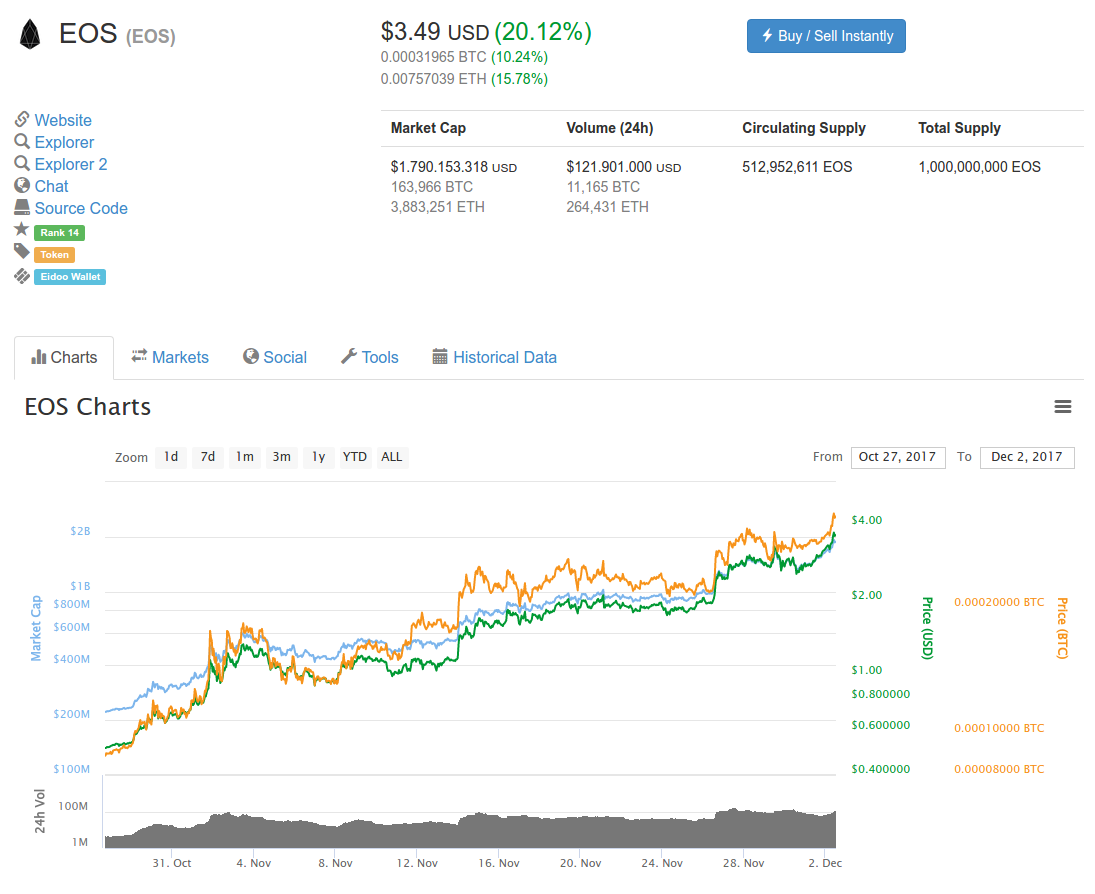Set chart zoom to 1m
The image size is (1095, 894).
point(244,457)
